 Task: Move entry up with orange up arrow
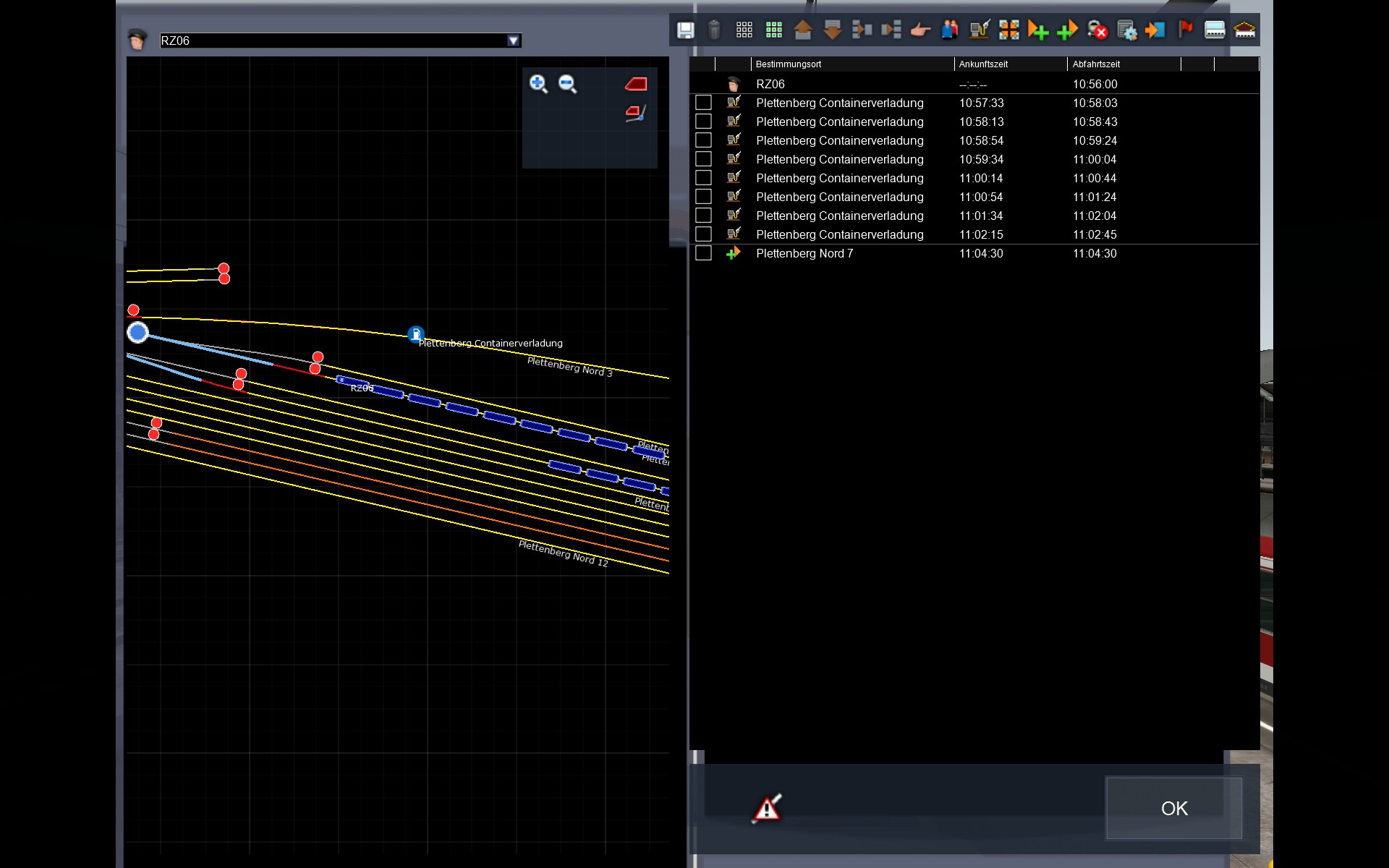[x=803, y=30]
